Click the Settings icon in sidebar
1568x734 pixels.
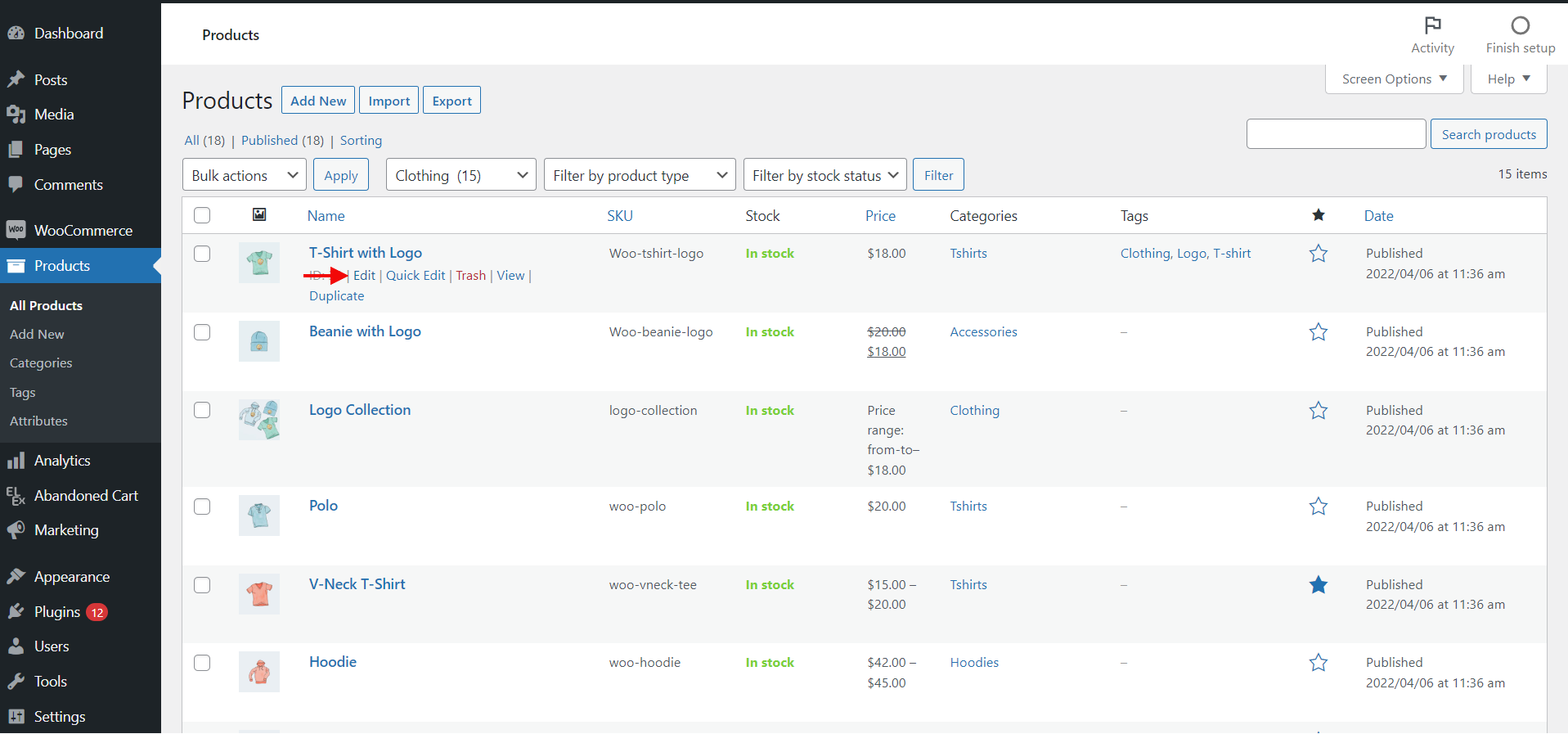pos(16,717)
